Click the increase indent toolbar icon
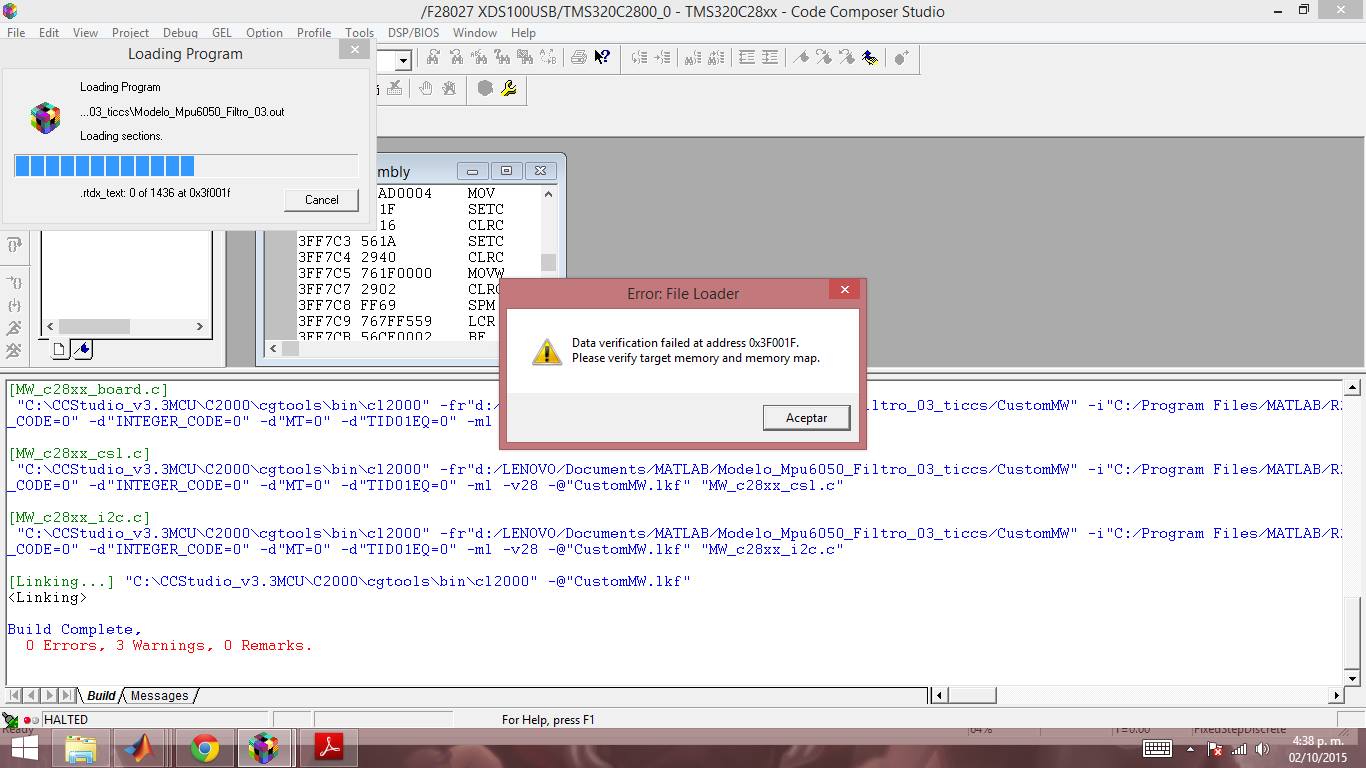1366x768 pixels. [769, 57]
